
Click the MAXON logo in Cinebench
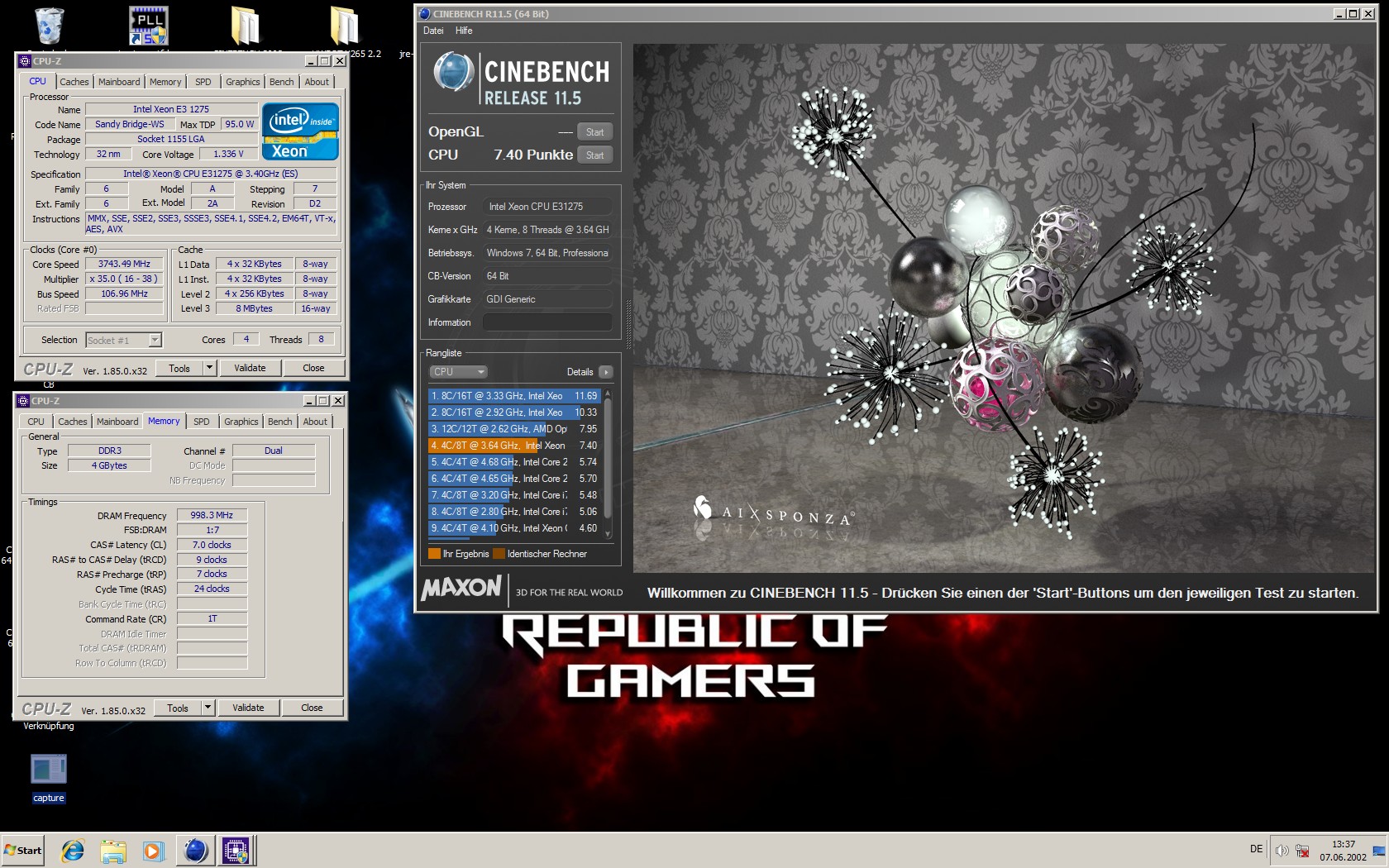click(461, 588)
